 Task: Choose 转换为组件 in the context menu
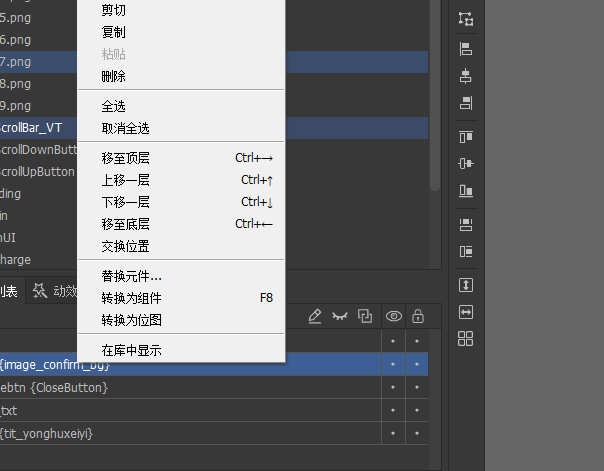click(181, 298)
